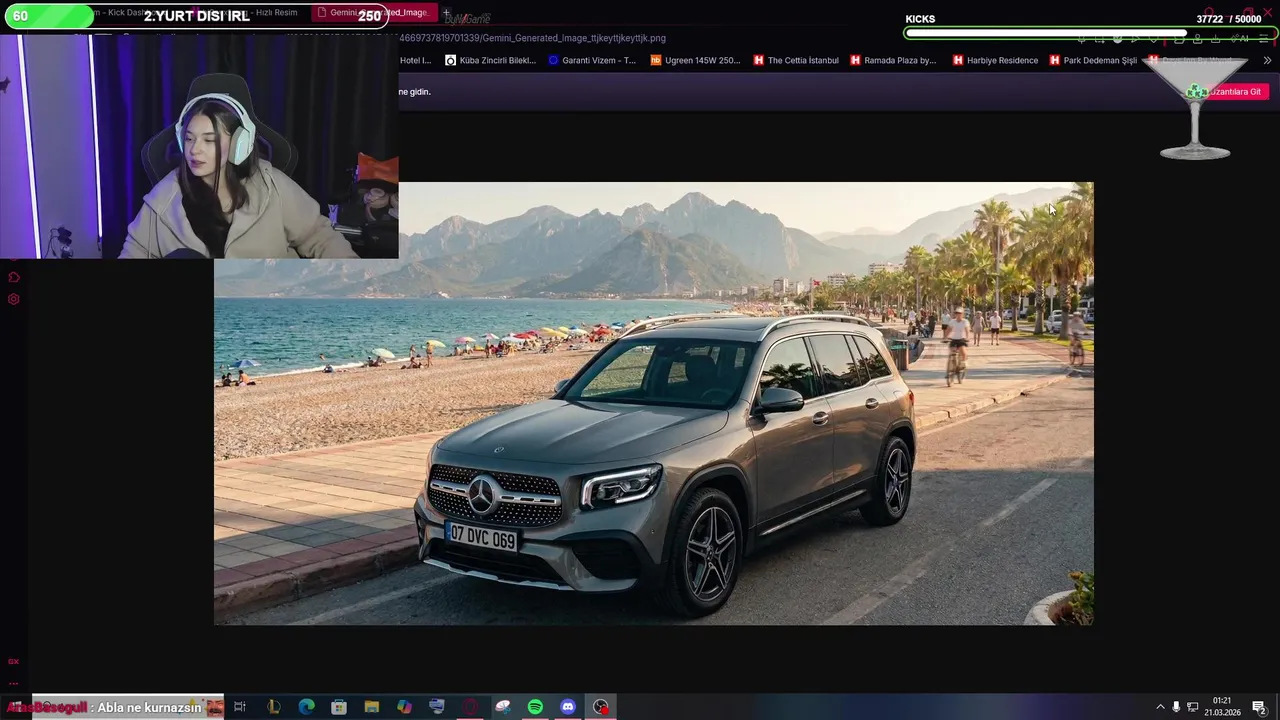Open the Ramada Plaza bookmark
Viewport: 1280px width, 720px height.
click(893, 60)
